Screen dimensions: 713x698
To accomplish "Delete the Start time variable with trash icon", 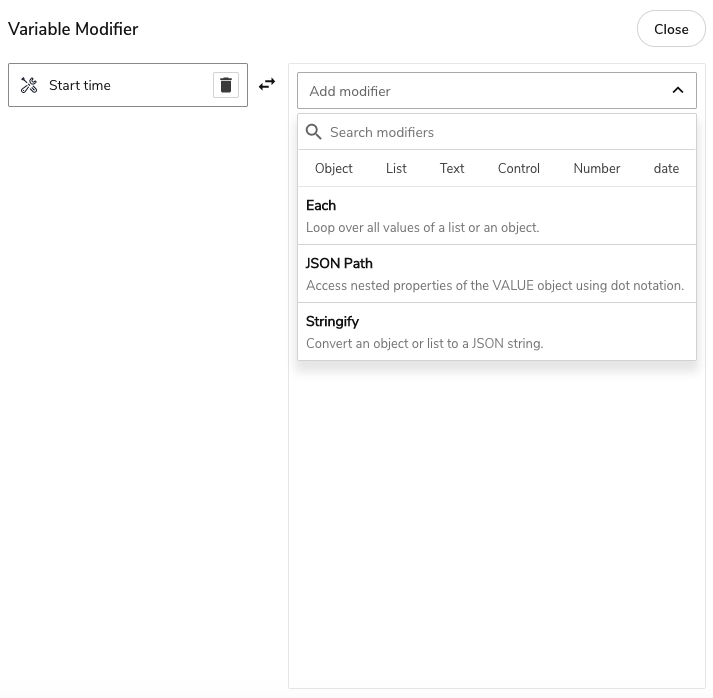I will click(226, 85).
